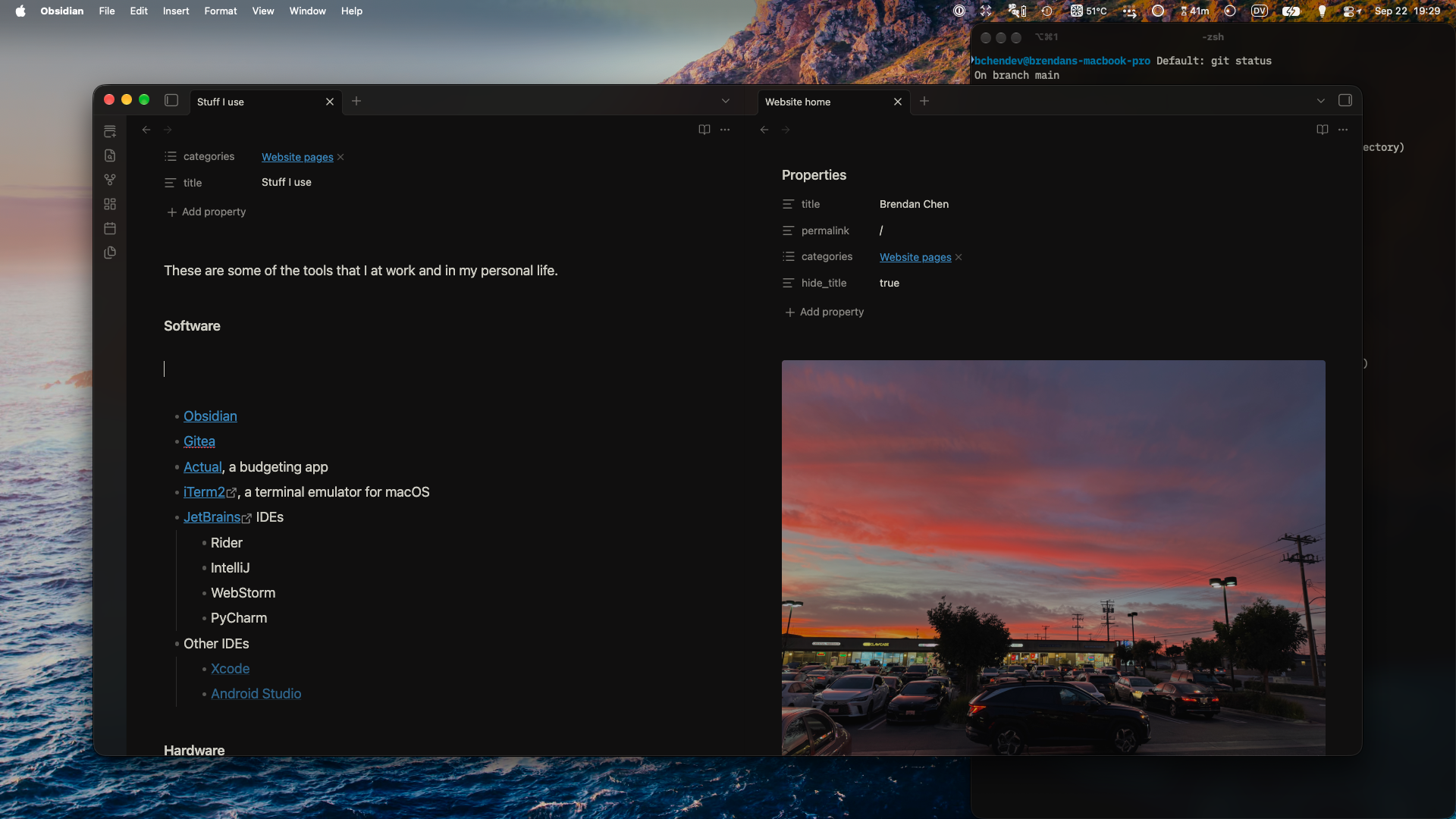Open quick switcher icon in left ribbon
The width and height of the screenshot is (1456, 819).
[110, 155]
